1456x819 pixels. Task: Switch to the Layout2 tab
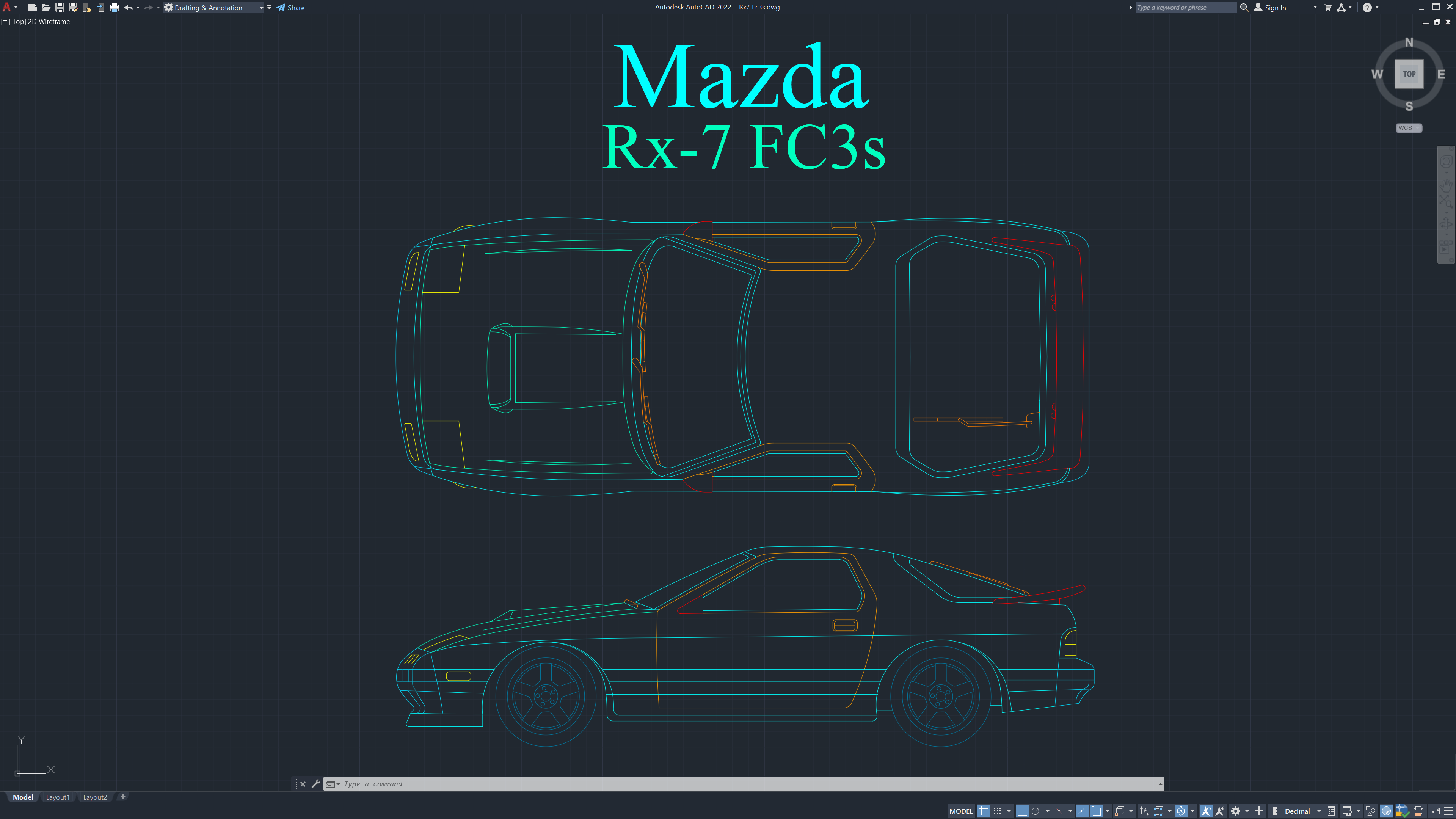[95, 797]
